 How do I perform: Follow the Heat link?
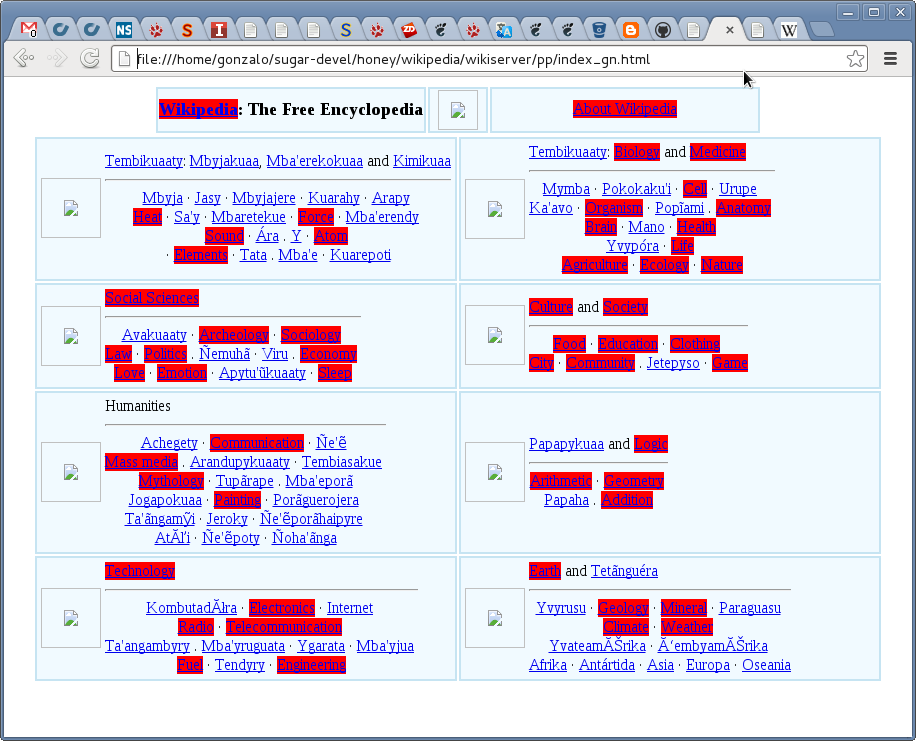147,217
